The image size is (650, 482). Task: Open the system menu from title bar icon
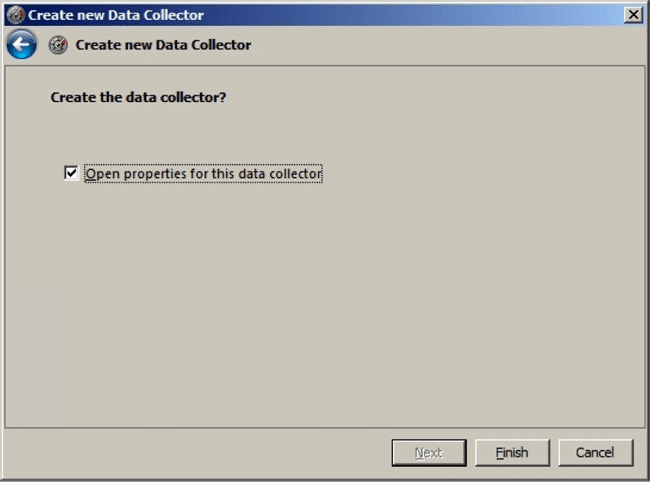coord(16,15)
